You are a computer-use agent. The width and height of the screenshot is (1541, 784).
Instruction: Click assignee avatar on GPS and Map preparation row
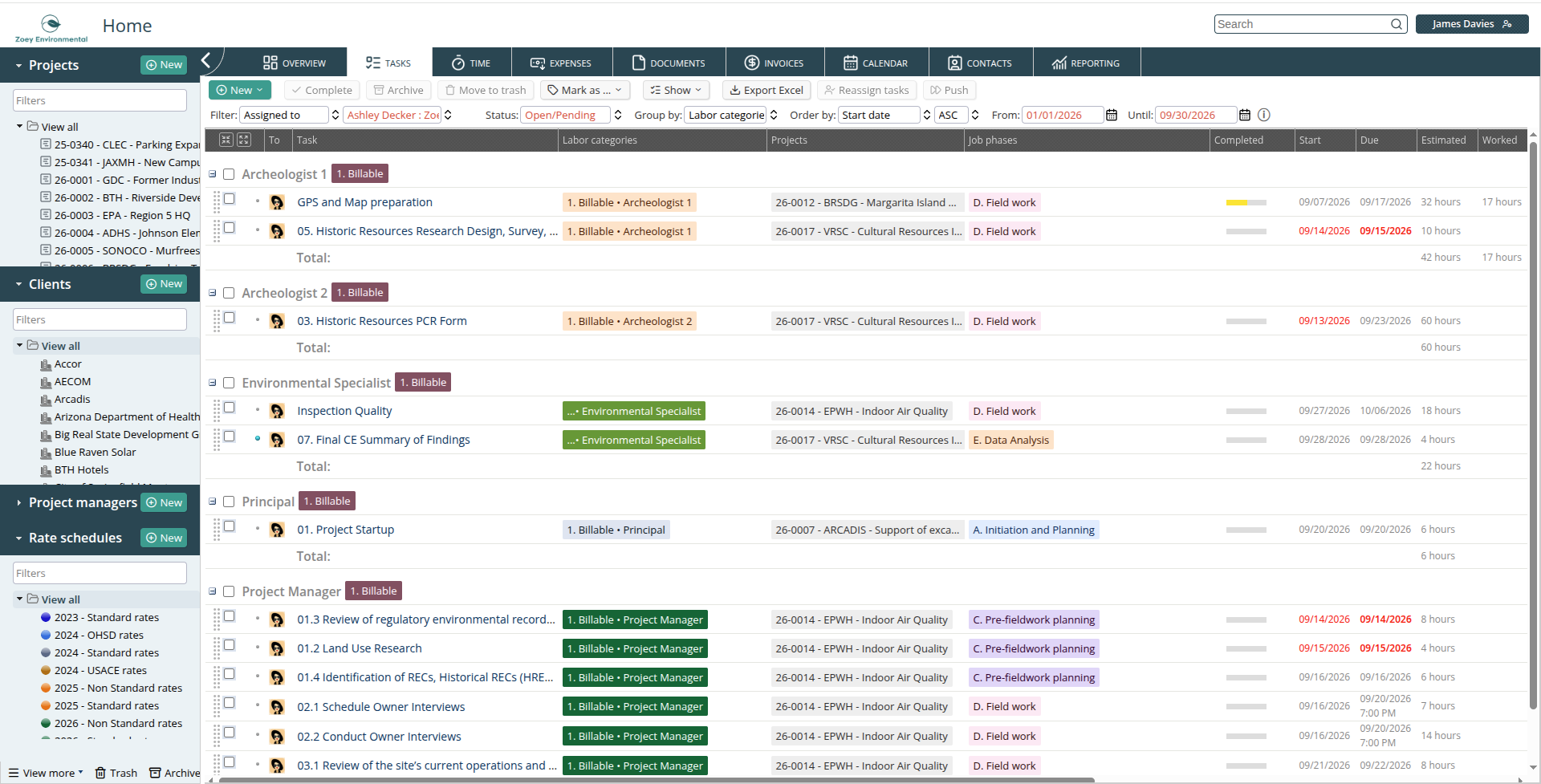pyautogui.click(x=277, y=202)
